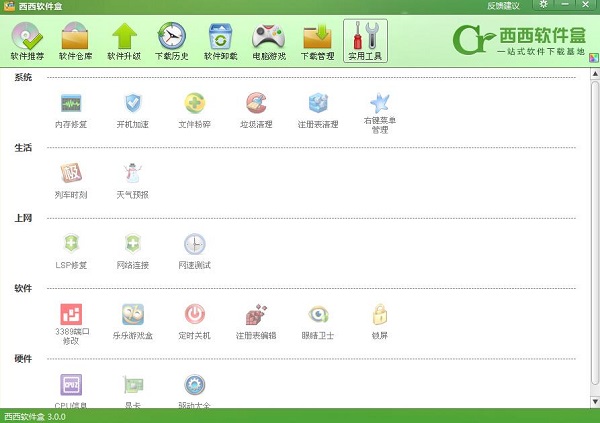Click the 生活 section heading
Viewport: 600px width, 423px height.
point(23,148)
